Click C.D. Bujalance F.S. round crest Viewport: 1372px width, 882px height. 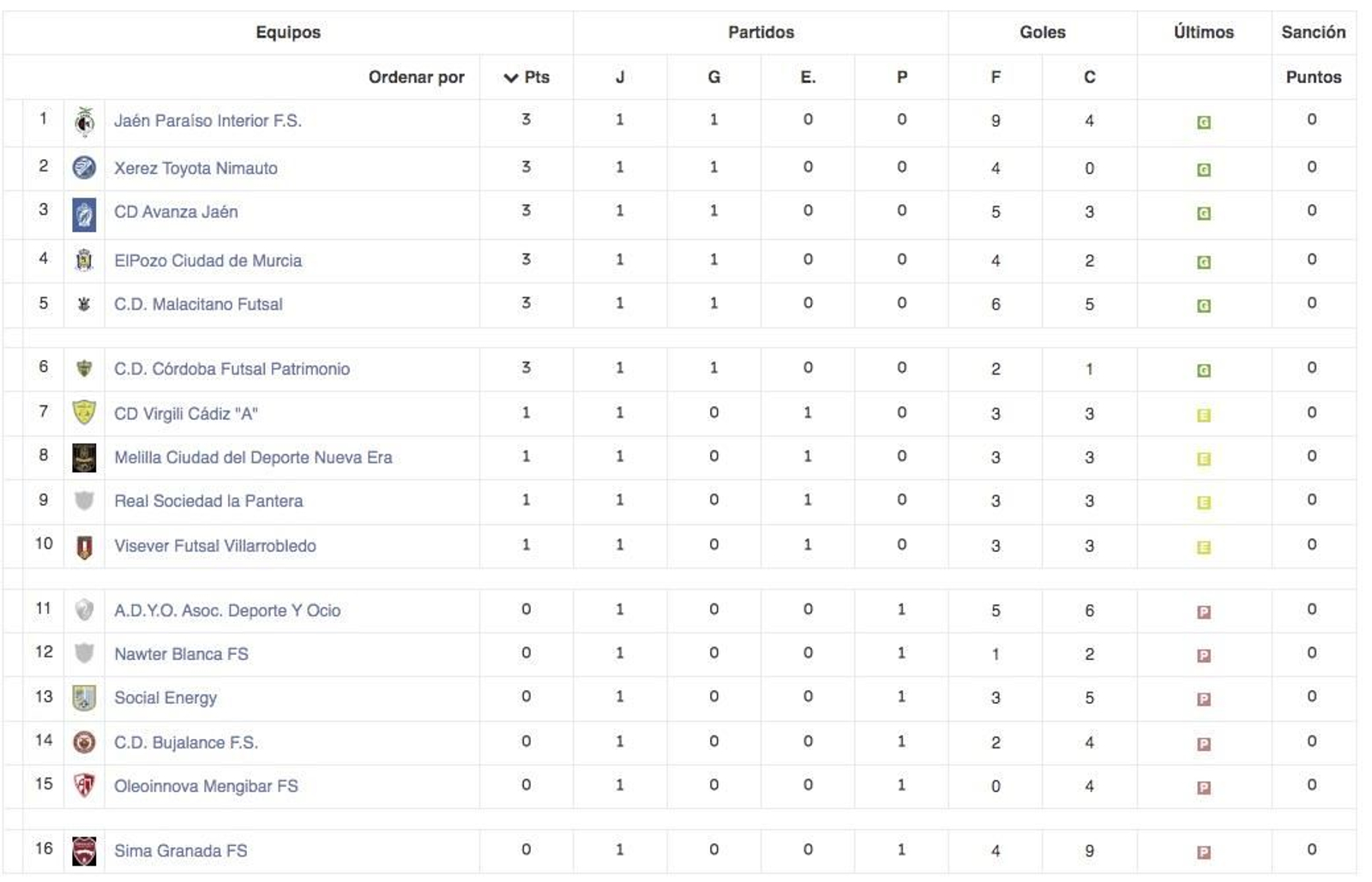84,742
